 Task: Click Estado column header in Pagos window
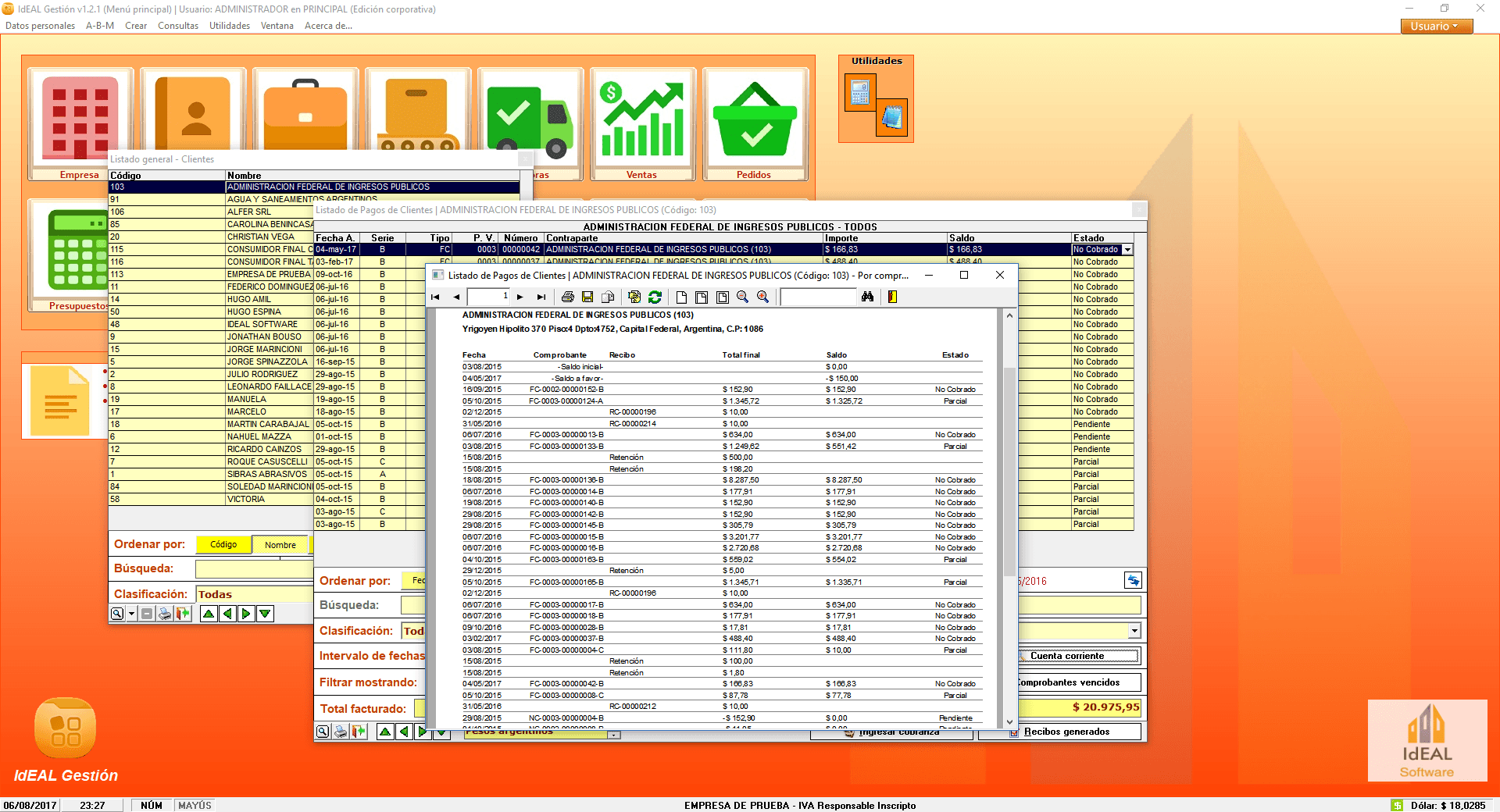pyautogui.click(x=1102, y=238)
